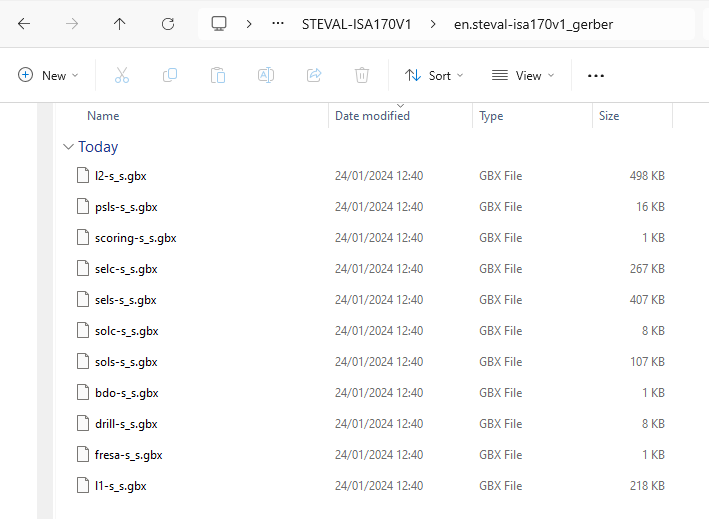Image resolution: width=709 pixels, height=519 pixels.
Task: Open the New item dropdown
Action: (x=48, y=75)
